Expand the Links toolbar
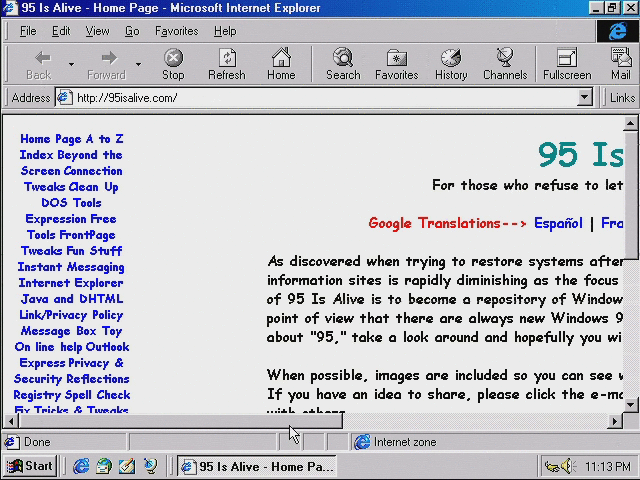 (x=622, y=98)
